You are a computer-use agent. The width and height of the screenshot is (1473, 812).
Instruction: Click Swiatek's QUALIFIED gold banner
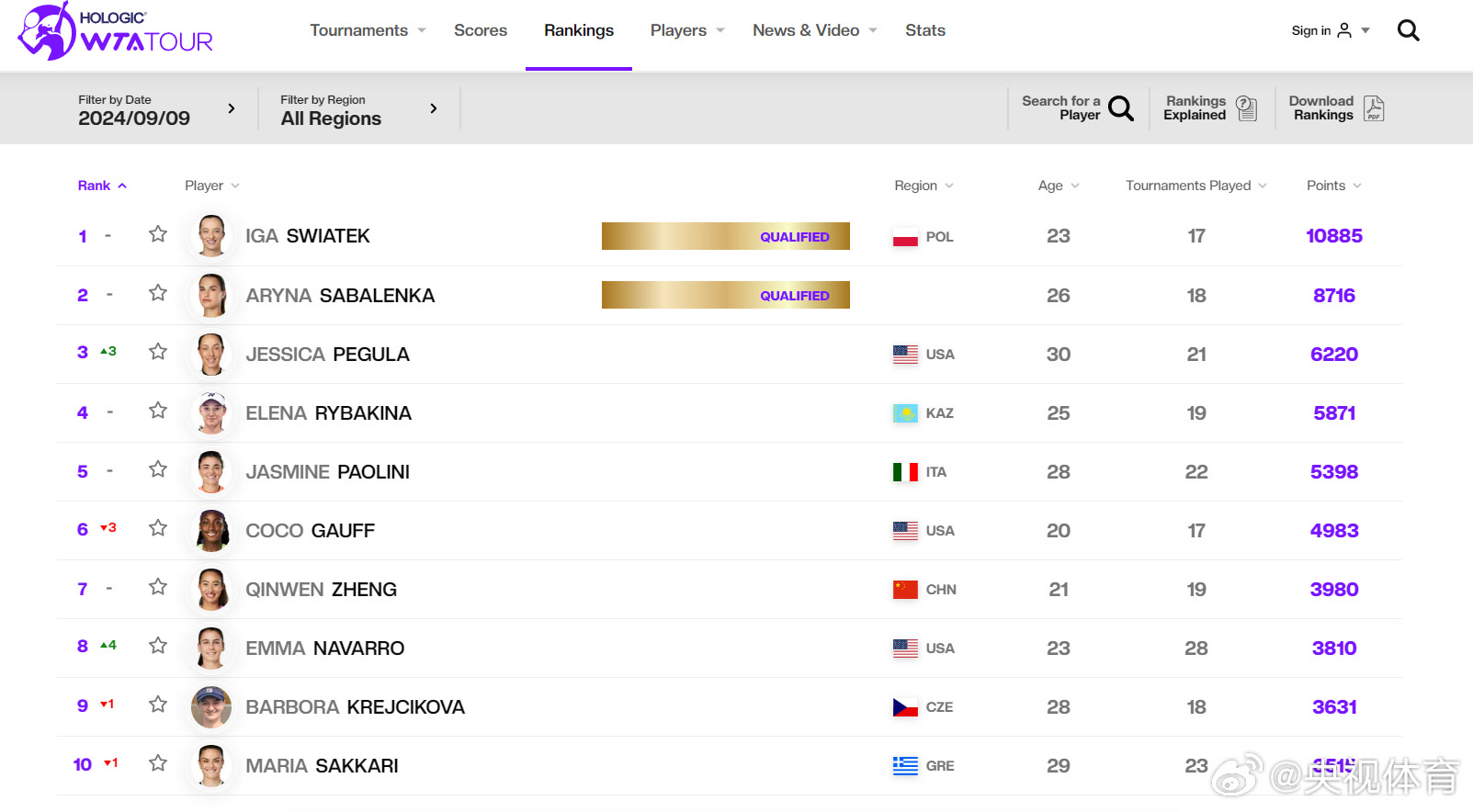click(x=726, y=236)
